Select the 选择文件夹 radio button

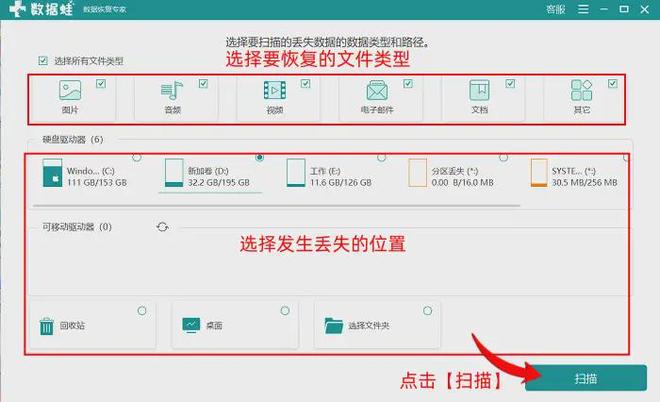coord(428,311)
